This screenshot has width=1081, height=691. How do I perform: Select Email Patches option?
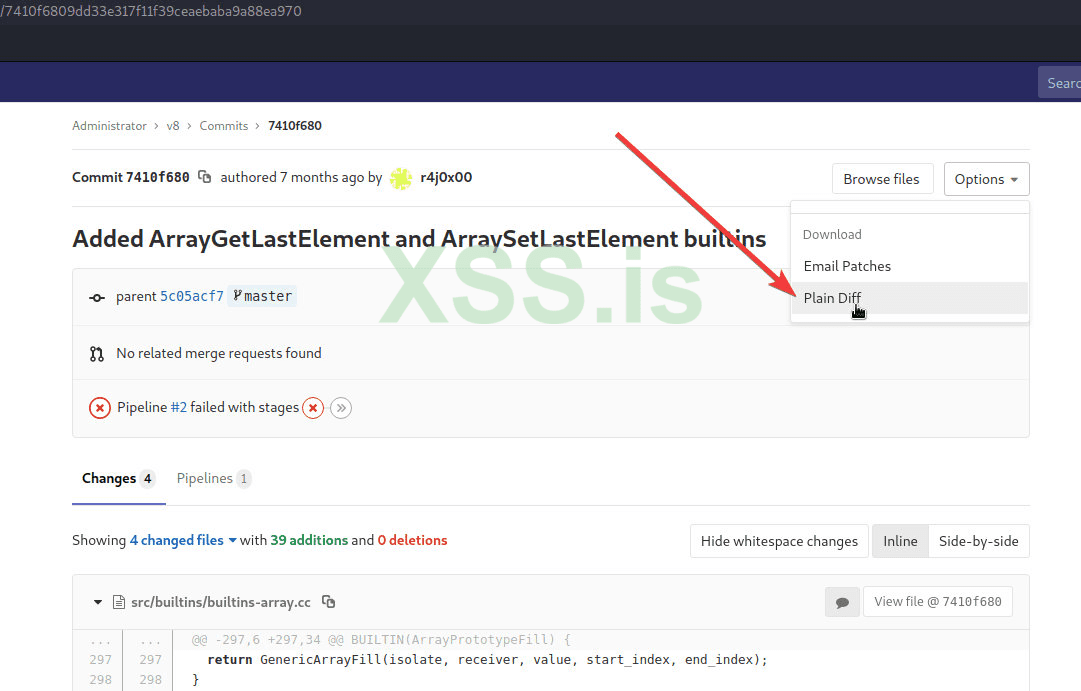(x=909, y=266)
